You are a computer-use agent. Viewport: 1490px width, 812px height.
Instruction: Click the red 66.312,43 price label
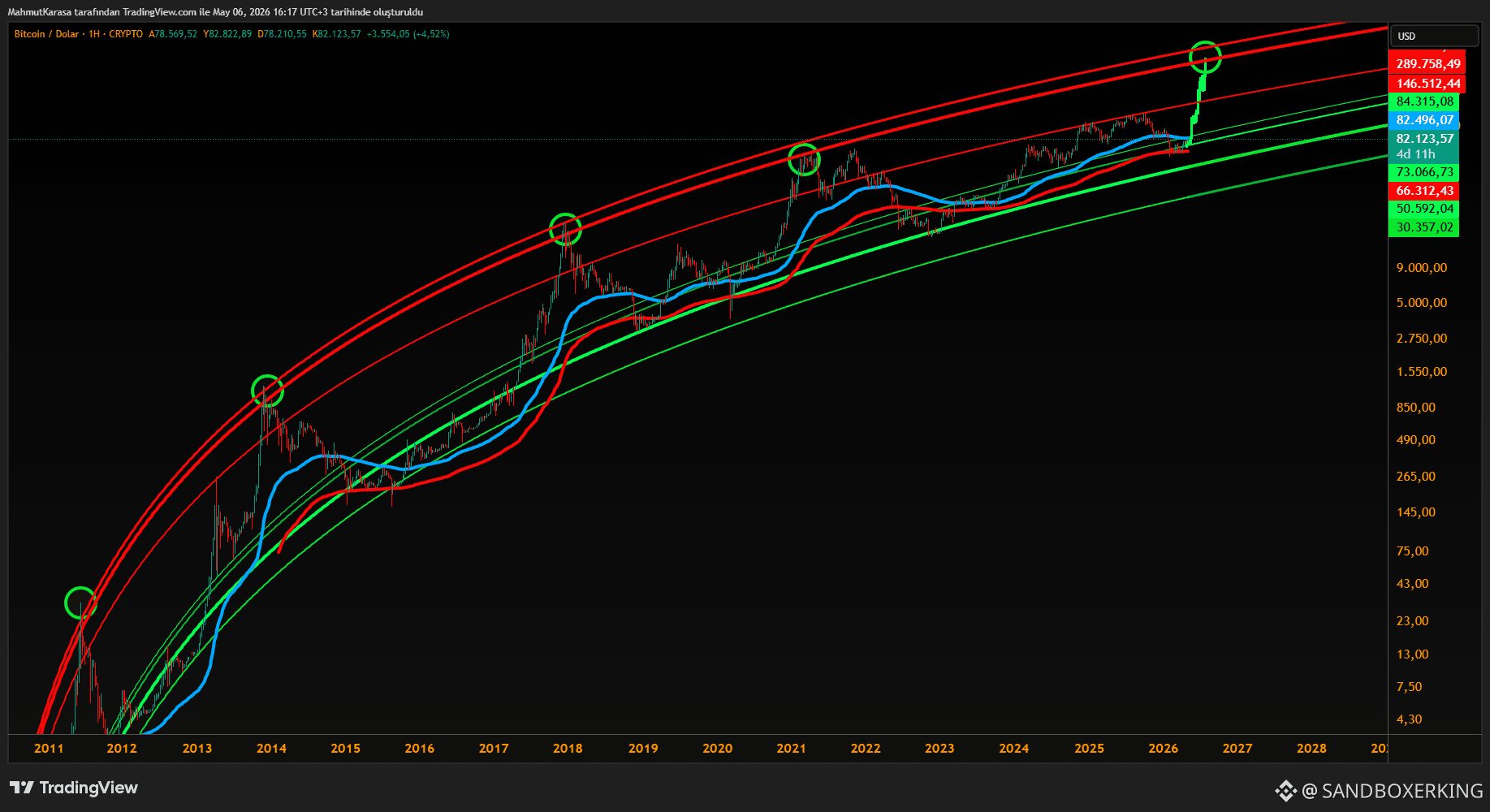1425,191
